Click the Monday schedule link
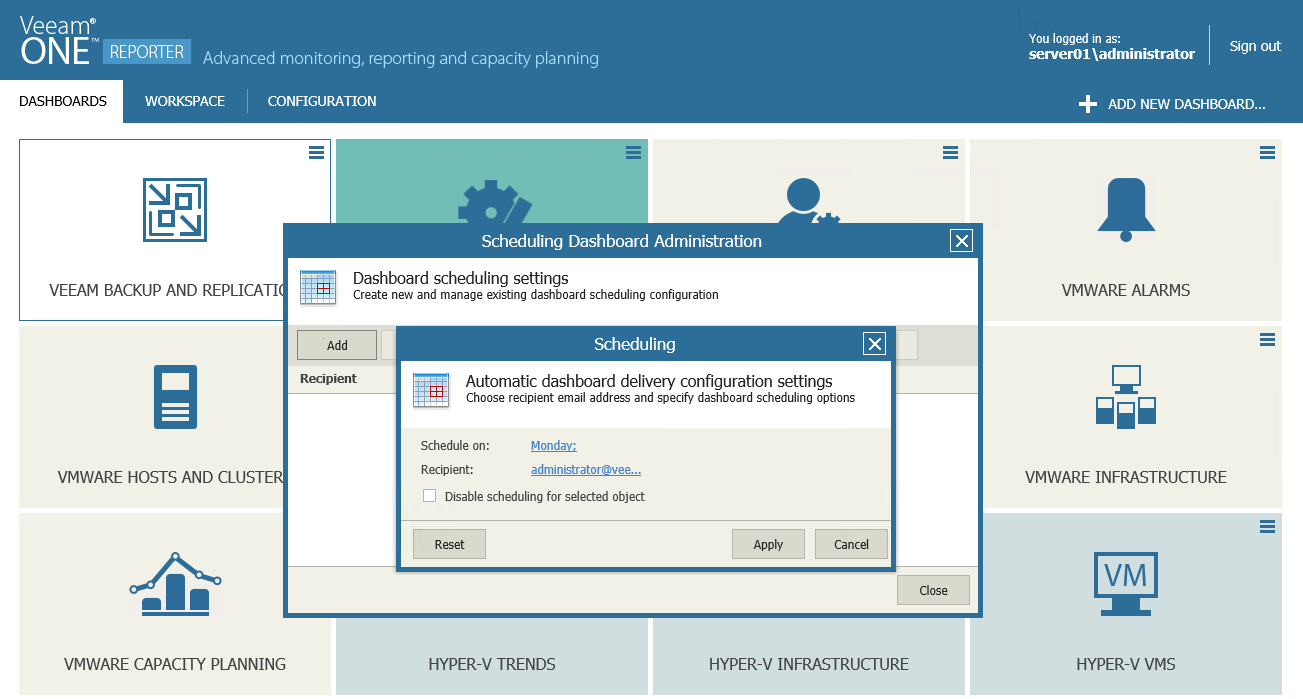The width and height of the screenshot is (1303, 699). point(554,446)
